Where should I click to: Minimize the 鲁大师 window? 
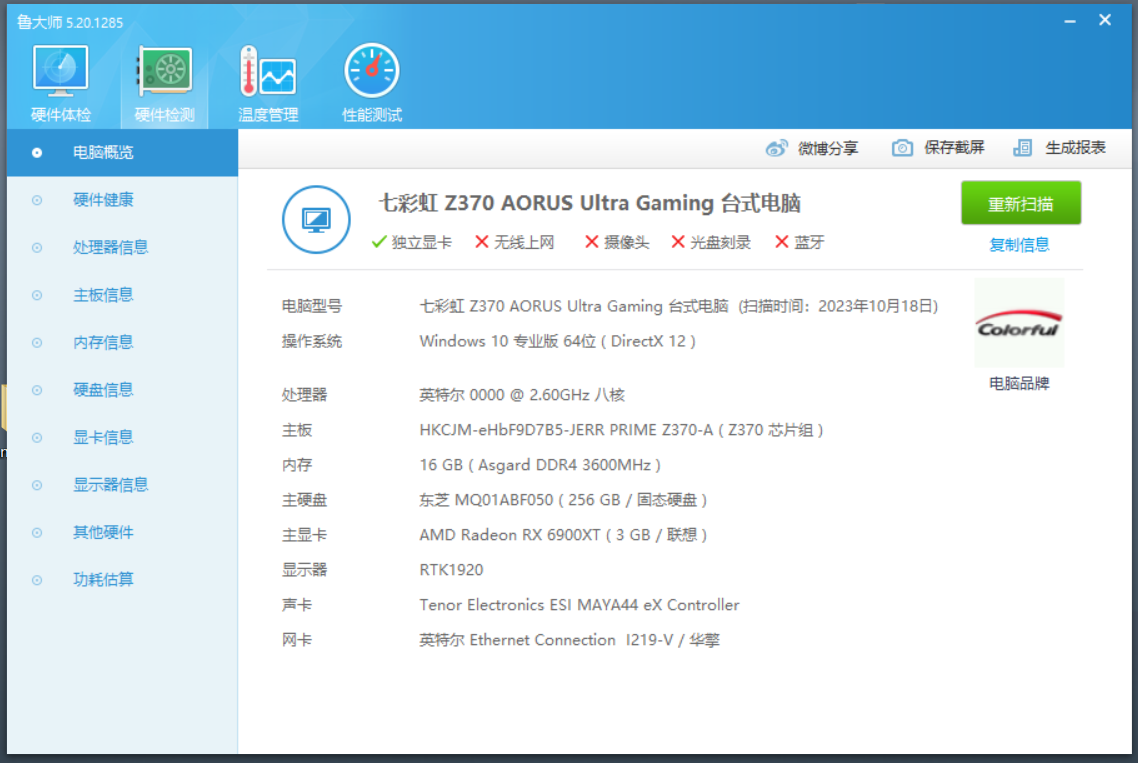(1070, 22)
